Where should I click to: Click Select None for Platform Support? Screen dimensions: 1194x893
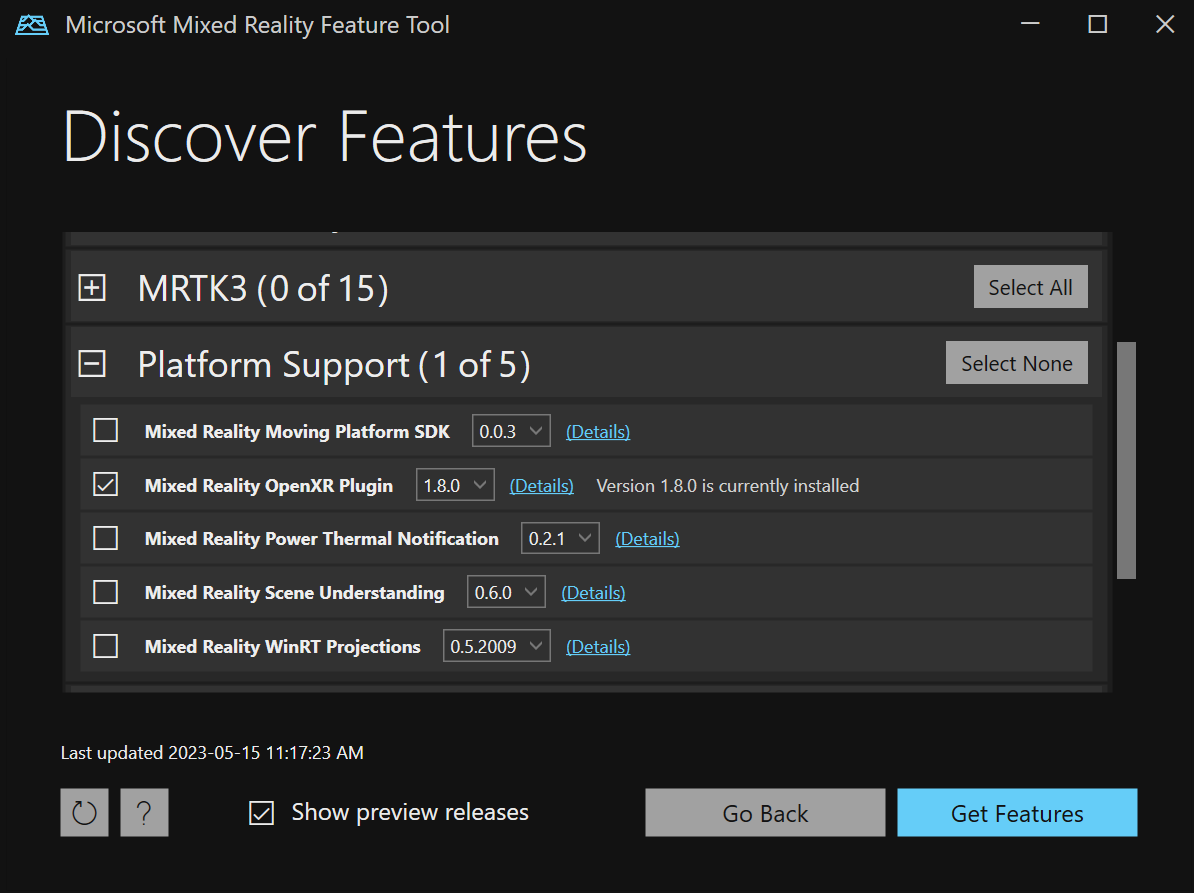[1016, 362]
